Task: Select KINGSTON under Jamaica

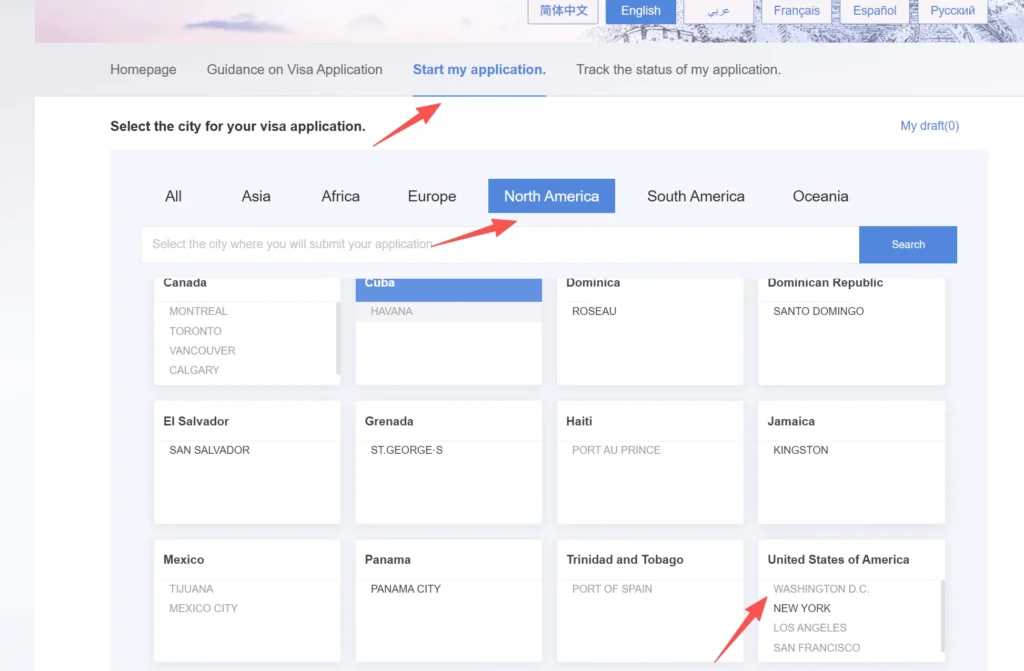Action: click(x=800, y=450)
